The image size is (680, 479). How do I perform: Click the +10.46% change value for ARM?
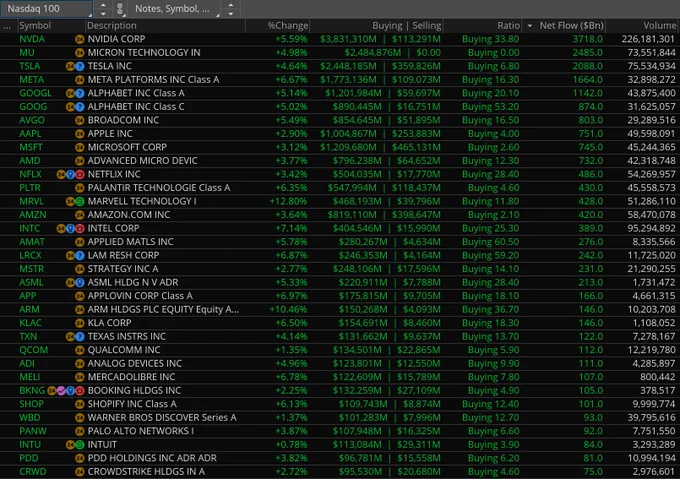pyautogui.click(x=288, y=309)
